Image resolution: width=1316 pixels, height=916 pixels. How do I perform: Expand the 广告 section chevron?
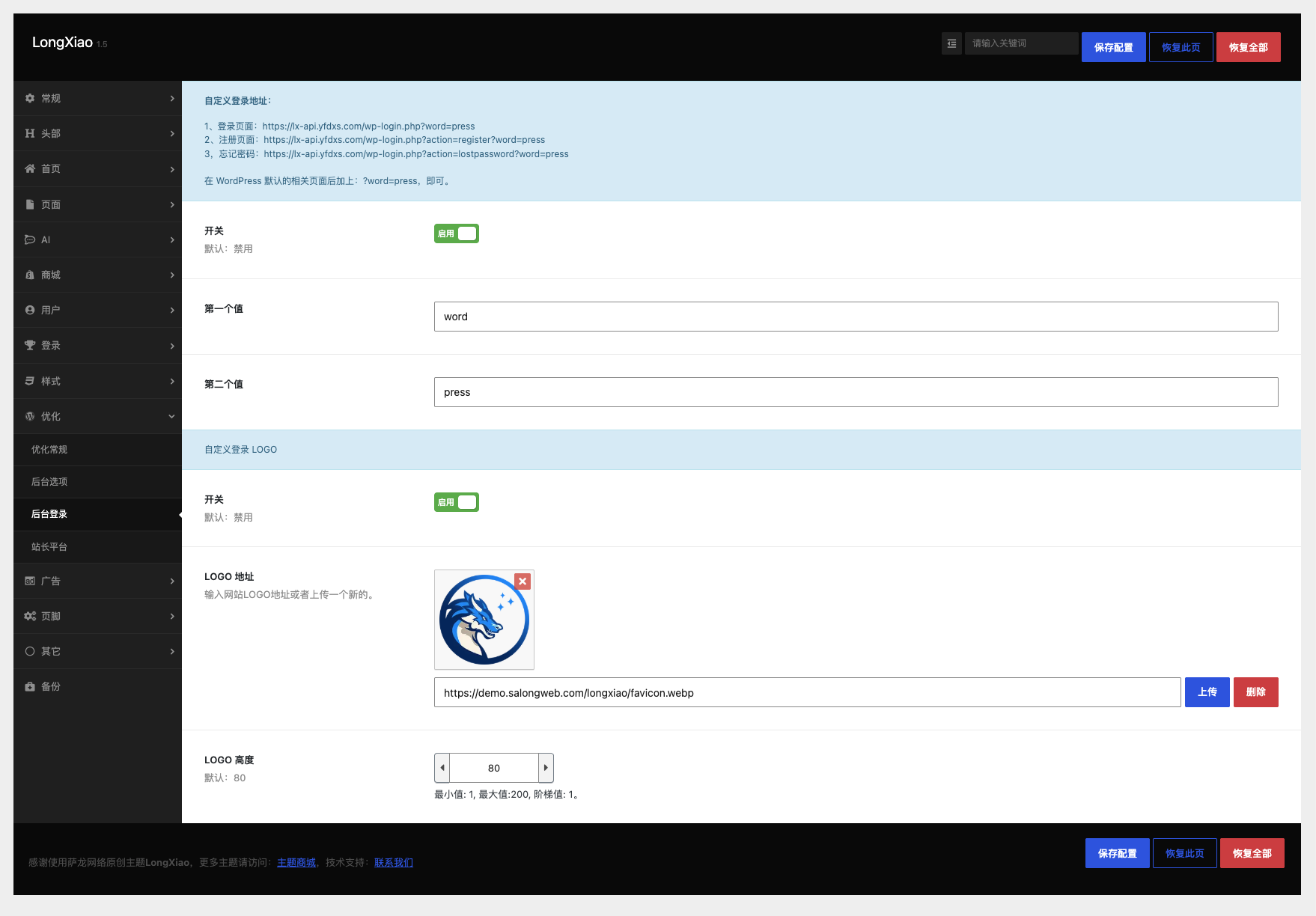(172, 581)
